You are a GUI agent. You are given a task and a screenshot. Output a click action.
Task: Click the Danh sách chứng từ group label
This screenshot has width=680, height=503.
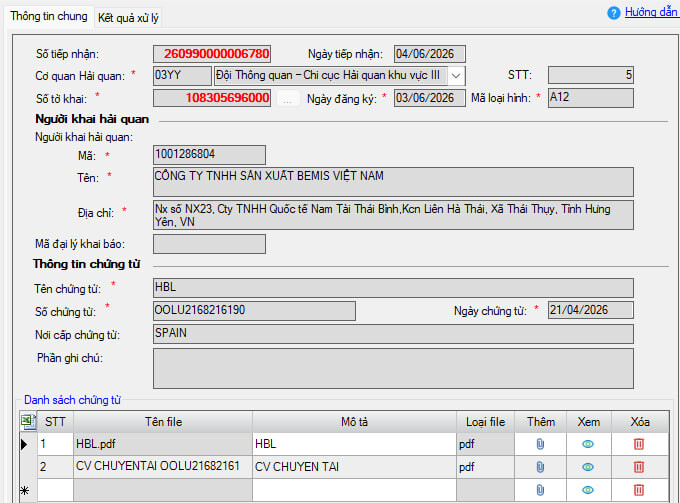72,400
